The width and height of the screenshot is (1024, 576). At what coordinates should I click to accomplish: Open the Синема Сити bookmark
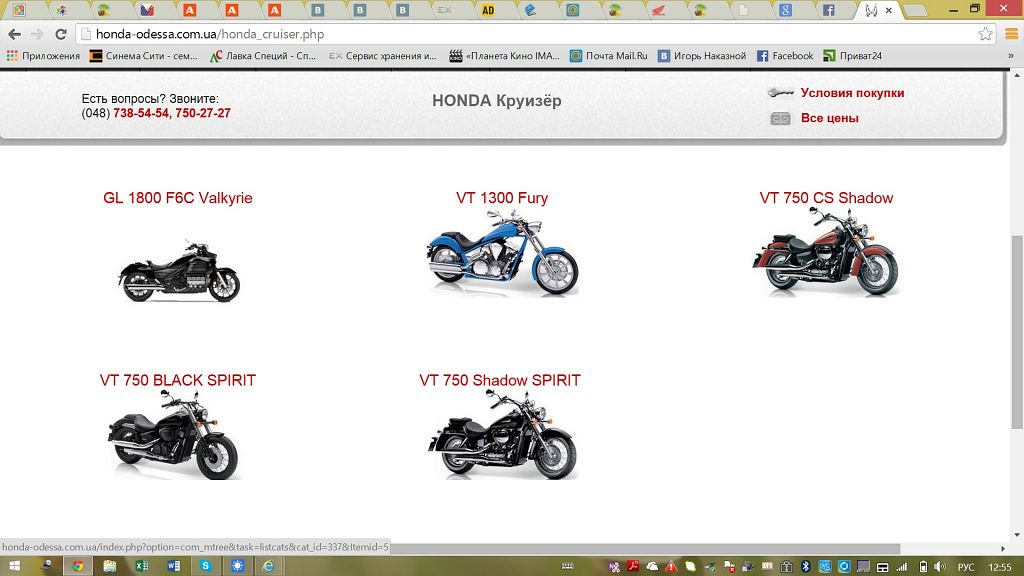coord(144,56)
